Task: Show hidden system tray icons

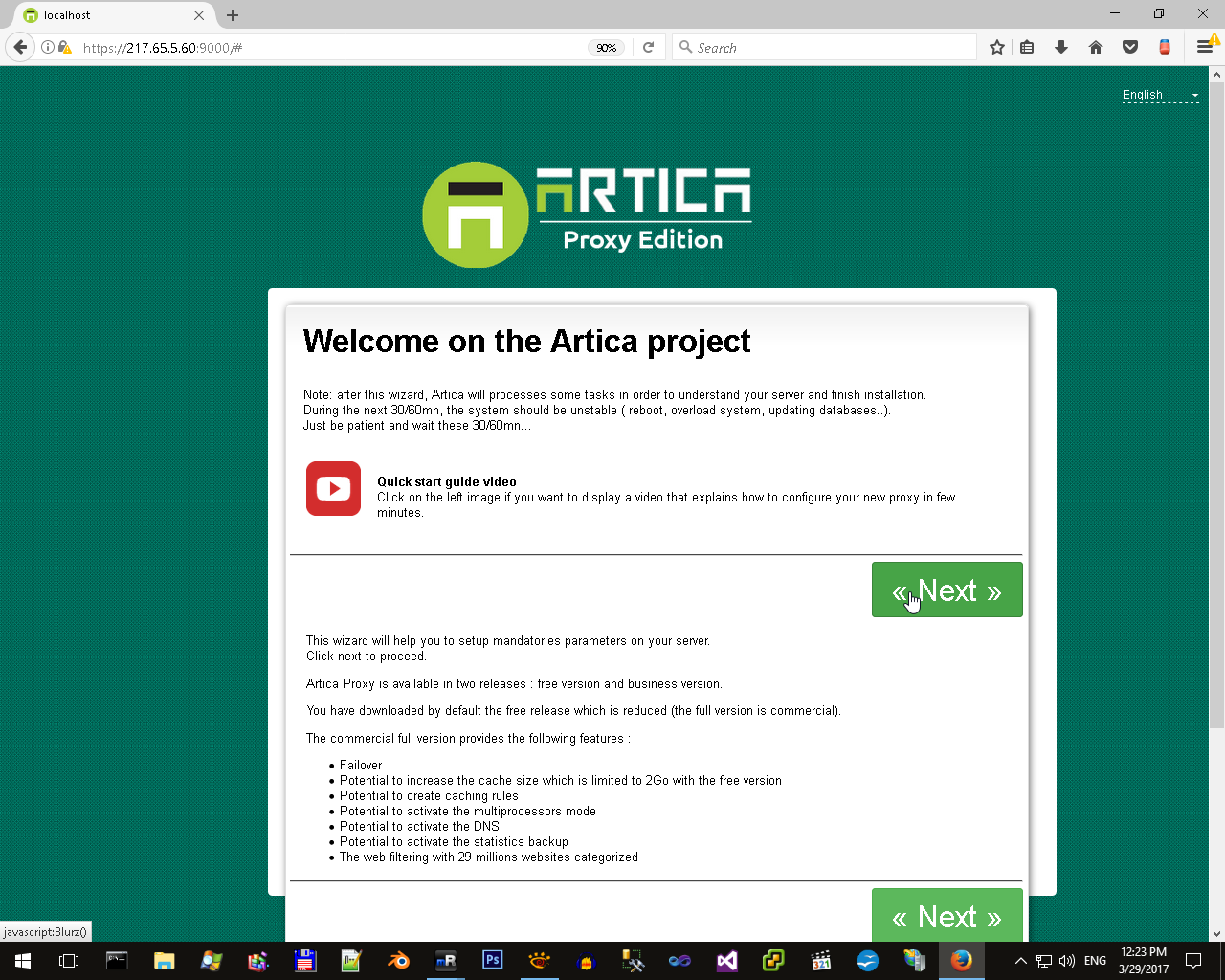Action: (x=1020, y=961)
